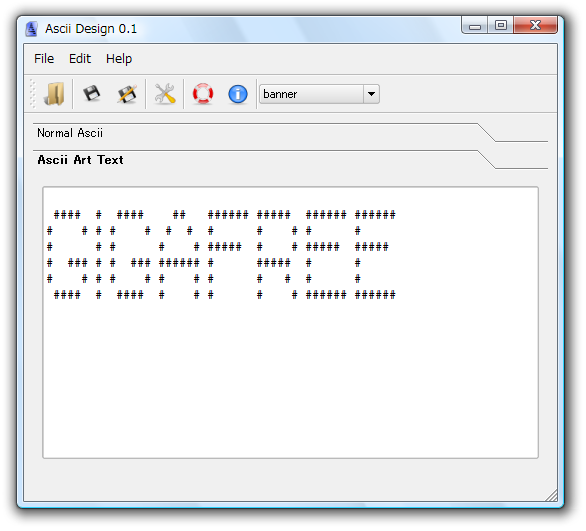Click the blue info about icon

pyautogui.click(x=238, y=94)
